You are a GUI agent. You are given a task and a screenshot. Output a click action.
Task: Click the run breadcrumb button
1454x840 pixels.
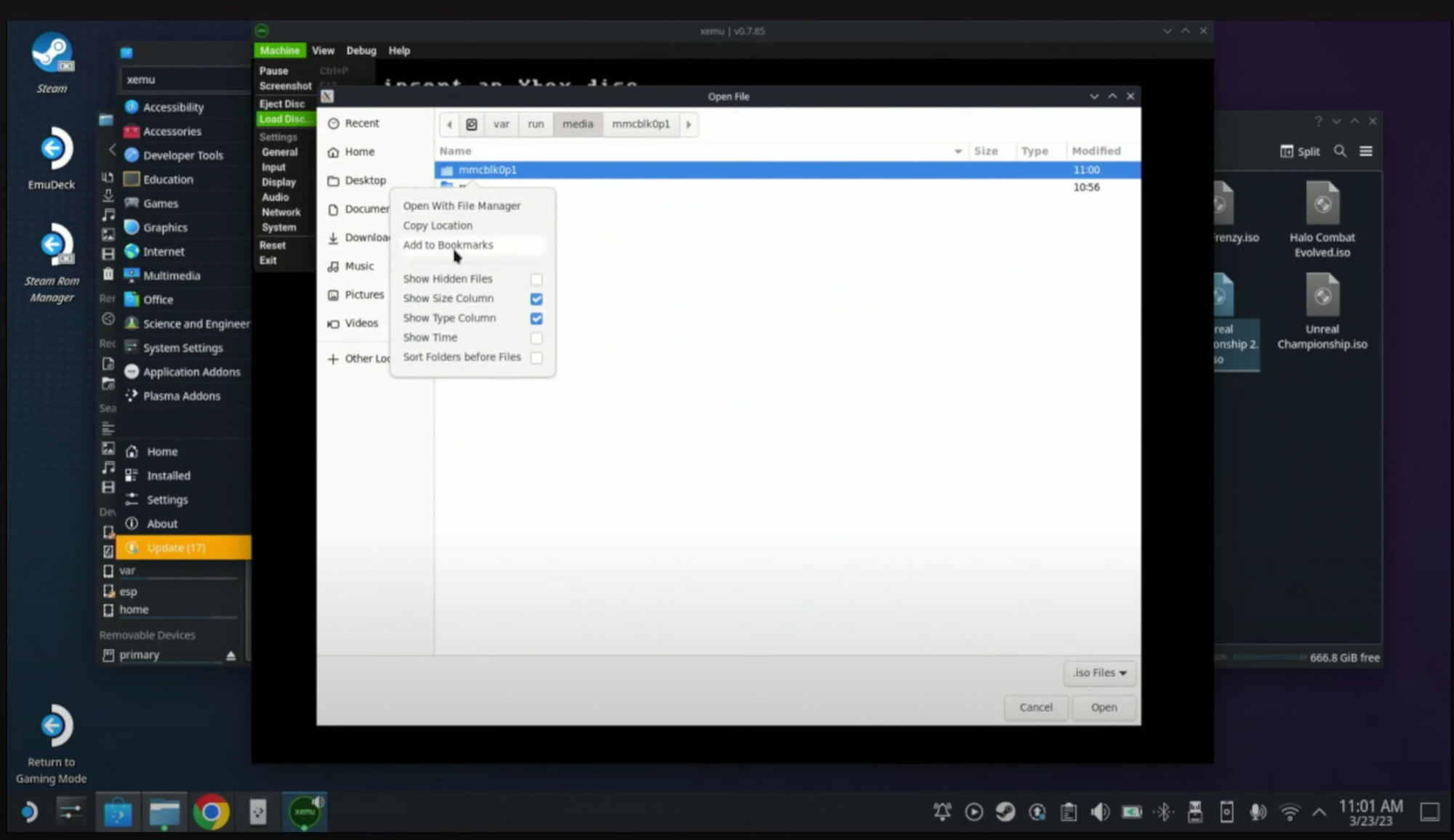pos(536,124)
